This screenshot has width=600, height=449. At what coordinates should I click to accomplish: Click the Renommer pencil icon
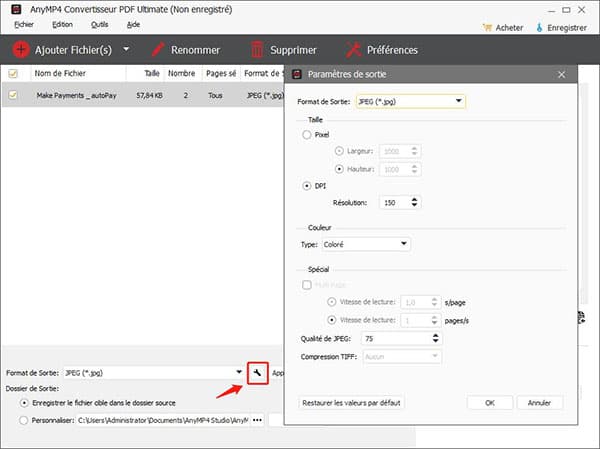(157, 49)
